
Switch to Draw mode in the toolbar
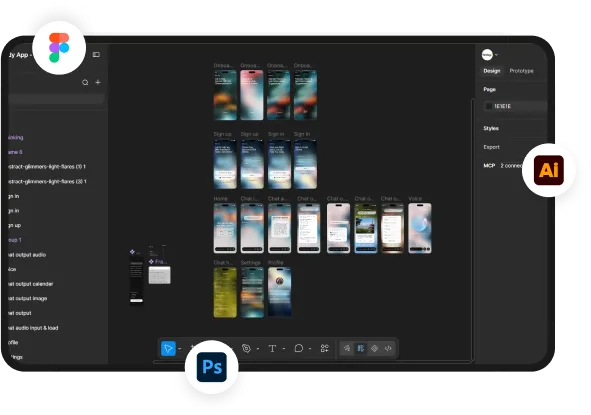[347, 348]
